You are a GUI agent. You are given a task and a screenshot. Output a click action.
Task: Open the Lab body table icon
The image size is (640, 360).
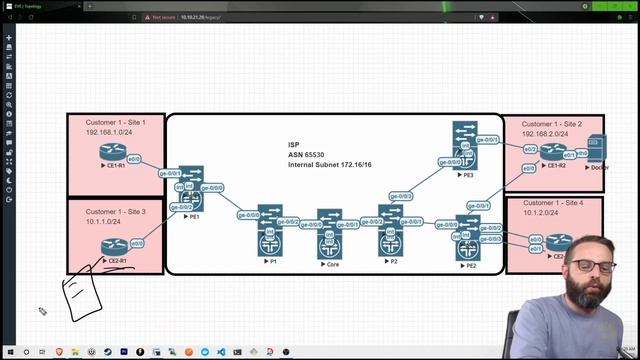click(x=9, y=124)
